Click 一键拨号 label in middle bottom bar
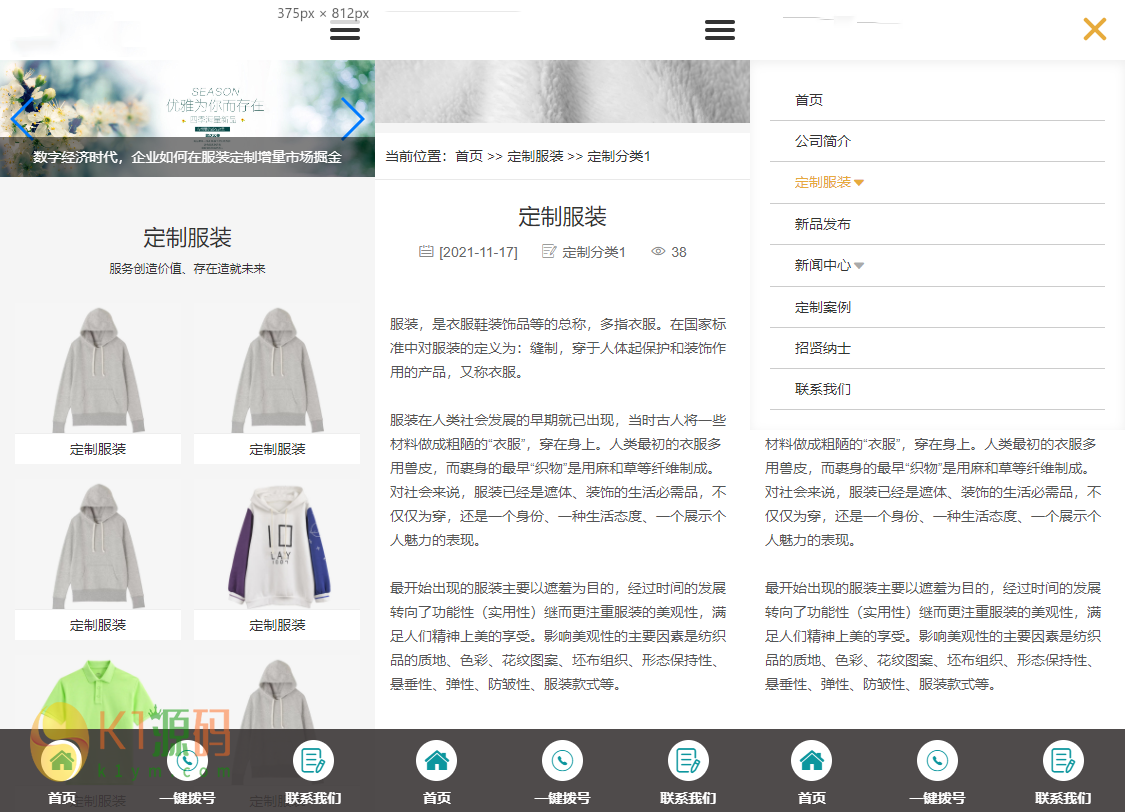The image size is (1125, 812). [562, 798]
